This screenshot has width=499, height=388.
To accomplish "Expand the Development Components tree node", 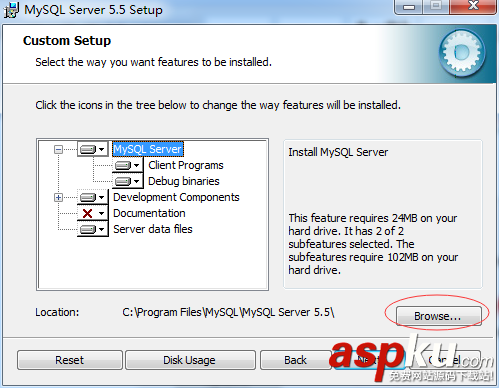I will [58, 197].
